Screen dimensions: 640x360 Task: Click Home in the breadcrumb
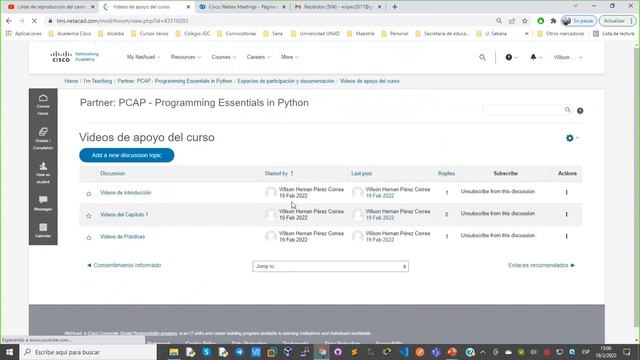pyautogui.click(x=71, y=81)
